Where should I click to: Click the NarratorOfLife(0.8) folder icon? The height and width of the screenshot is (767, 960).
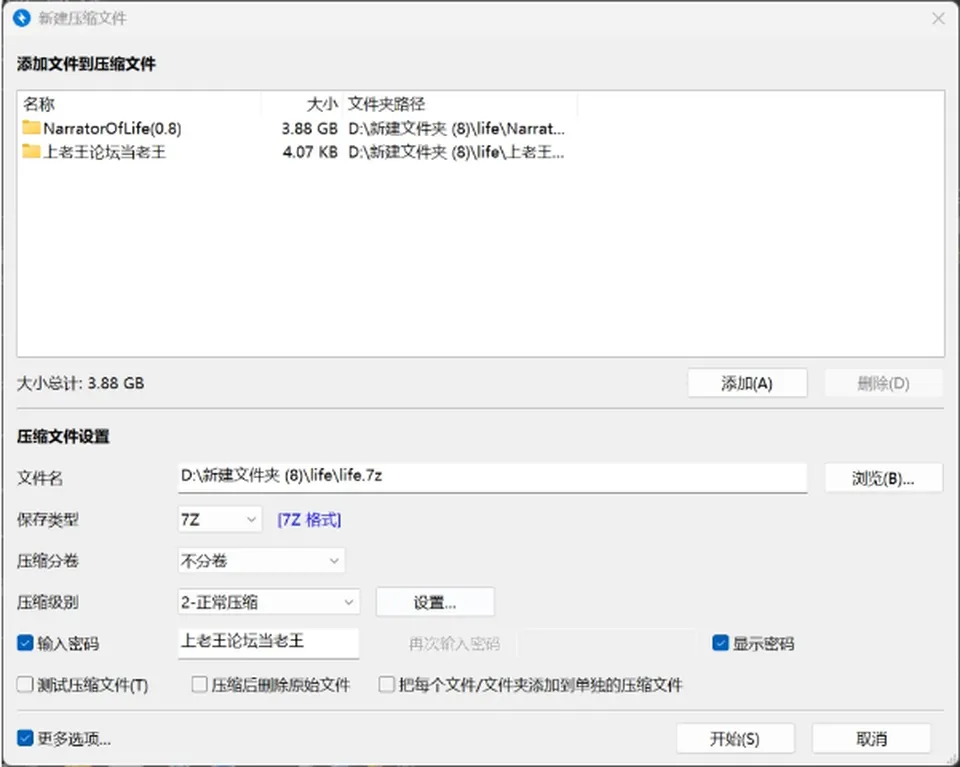coord(31,127)
